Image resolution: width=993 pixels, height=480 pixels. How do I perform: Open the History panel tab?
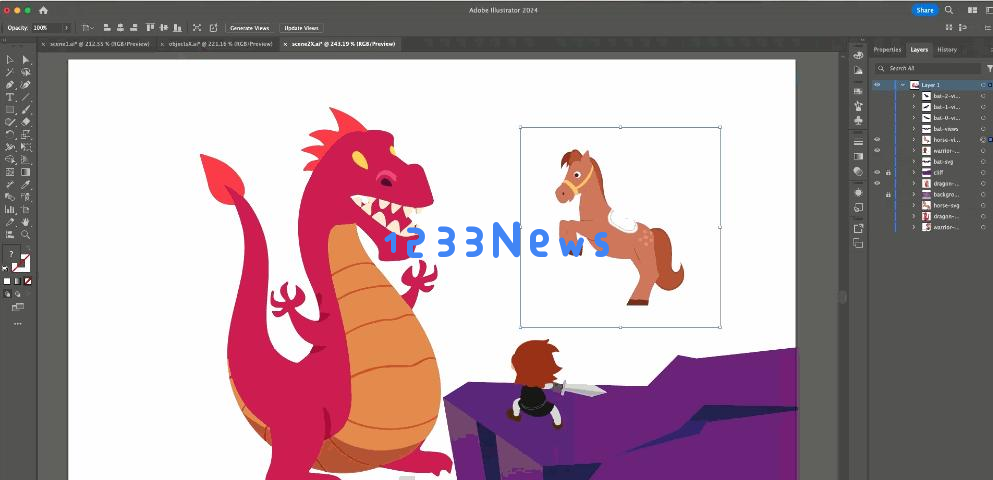(947, 49)
